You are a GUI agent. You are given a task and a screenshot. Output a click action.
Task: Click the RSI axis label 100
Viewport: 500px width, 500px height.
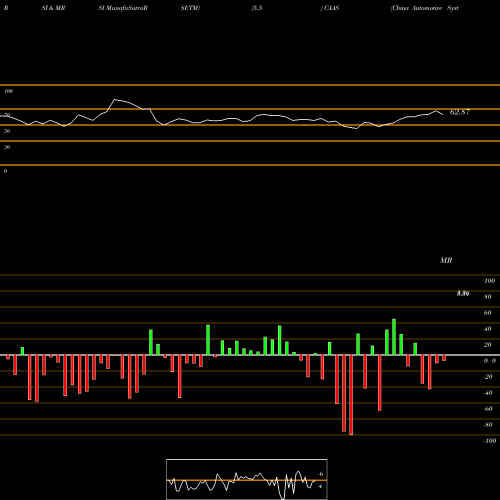pyautogui.click(x=8, y=91)
